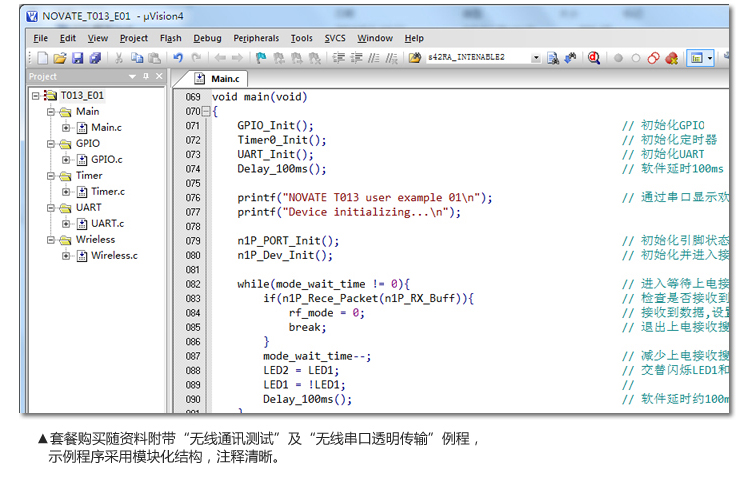
Task: Disable all breakpoints
Action: (x=653, y=58)
